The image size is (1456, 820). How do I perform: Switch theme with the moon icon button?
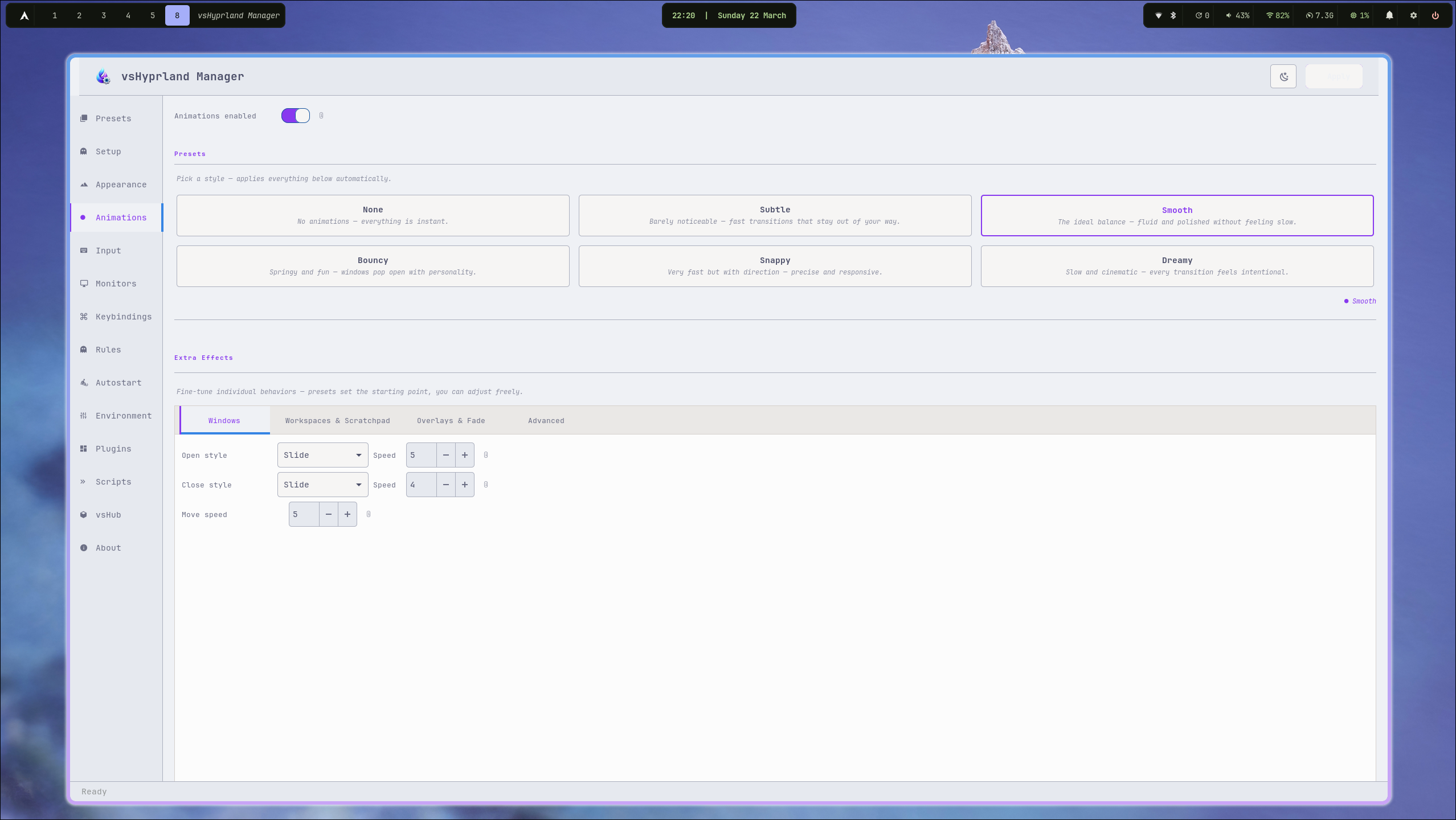(x=1283, y=77)
